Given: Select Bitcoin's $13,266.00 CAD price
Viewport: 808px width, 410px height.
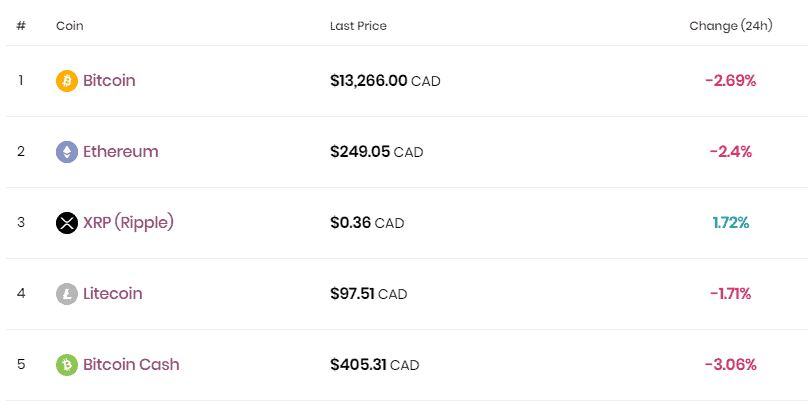Looking at the screenshot, I should point(385,81).
